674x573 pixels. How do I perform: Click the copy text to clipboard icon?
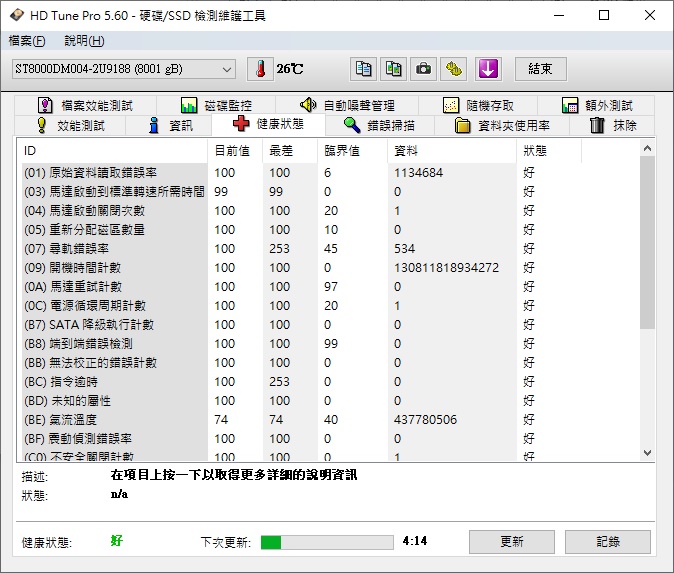[x=363, y=69]
